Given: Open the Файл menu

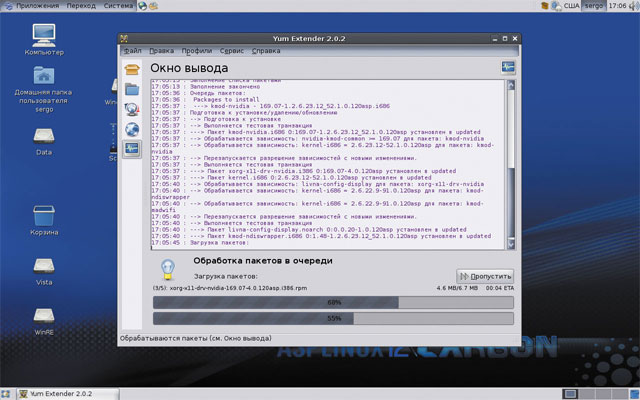Looking at the screenshot, I should pyautogui.click(x=133, y=51).
